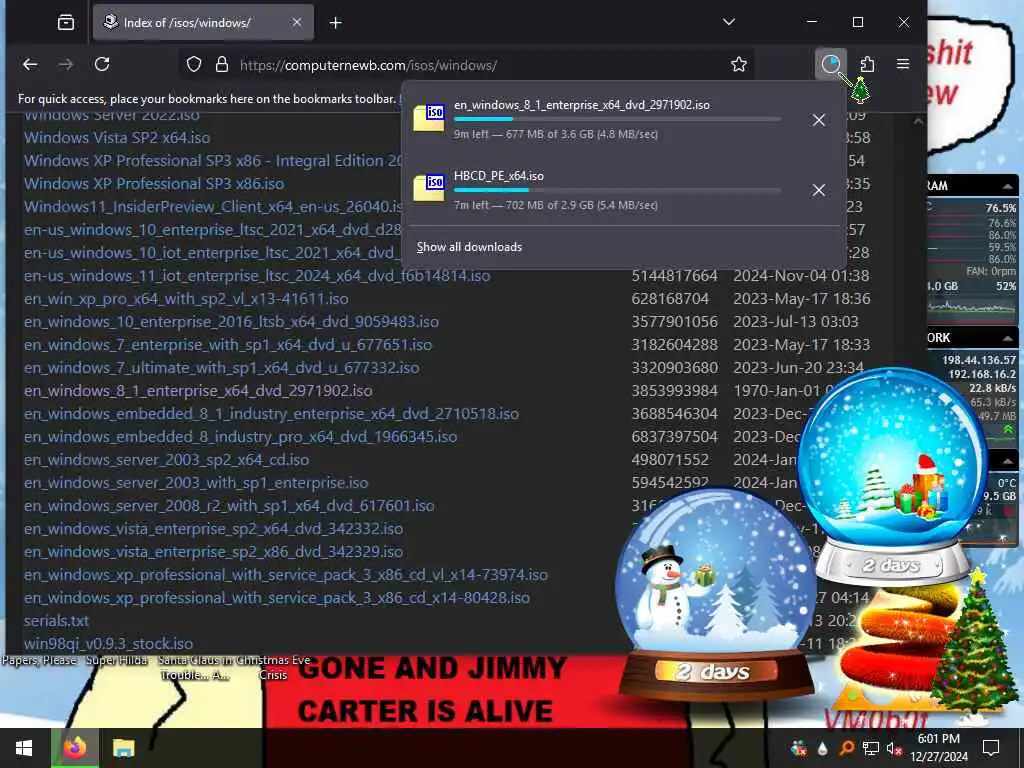
Task: Open en_windows_10_enterprise_2016_ltsb iso link
Action: click(x=231, y=321)
